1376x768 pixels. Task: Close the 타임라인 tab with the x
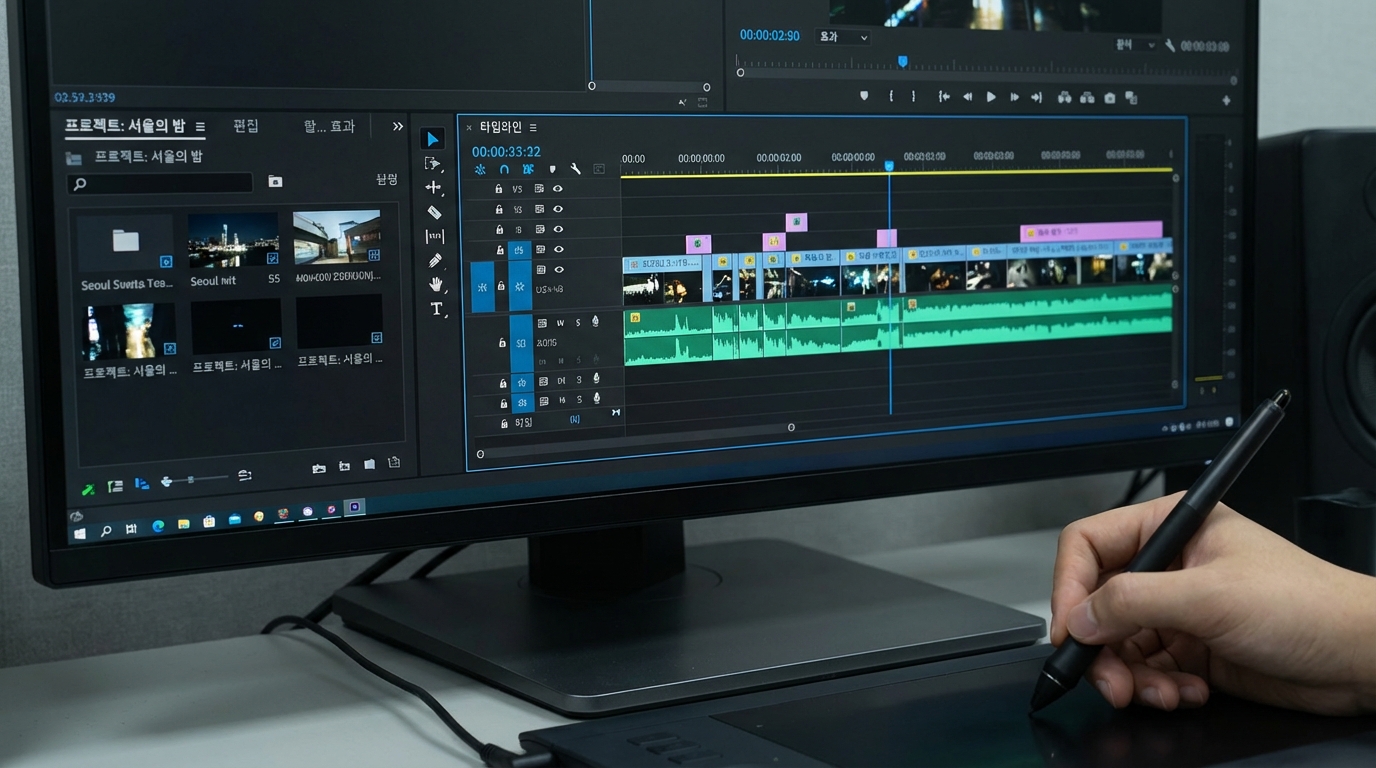pyautogui.click(x=469, y=128)
